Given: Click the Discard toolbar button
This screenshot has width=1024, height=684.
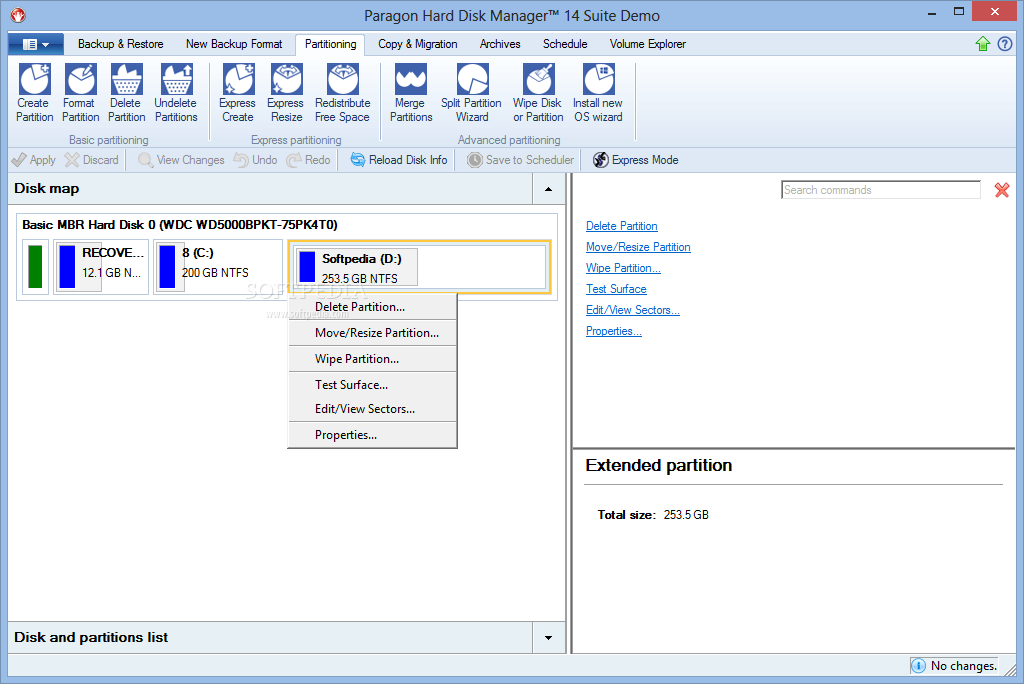Looking at the screenshot, I should point(92,160).
